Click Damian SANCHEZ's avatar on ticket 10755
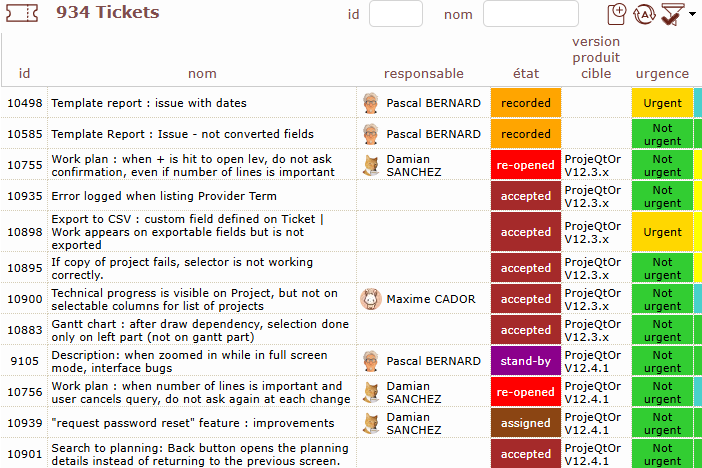Viewport: 702px width, 468px height. 371,165
